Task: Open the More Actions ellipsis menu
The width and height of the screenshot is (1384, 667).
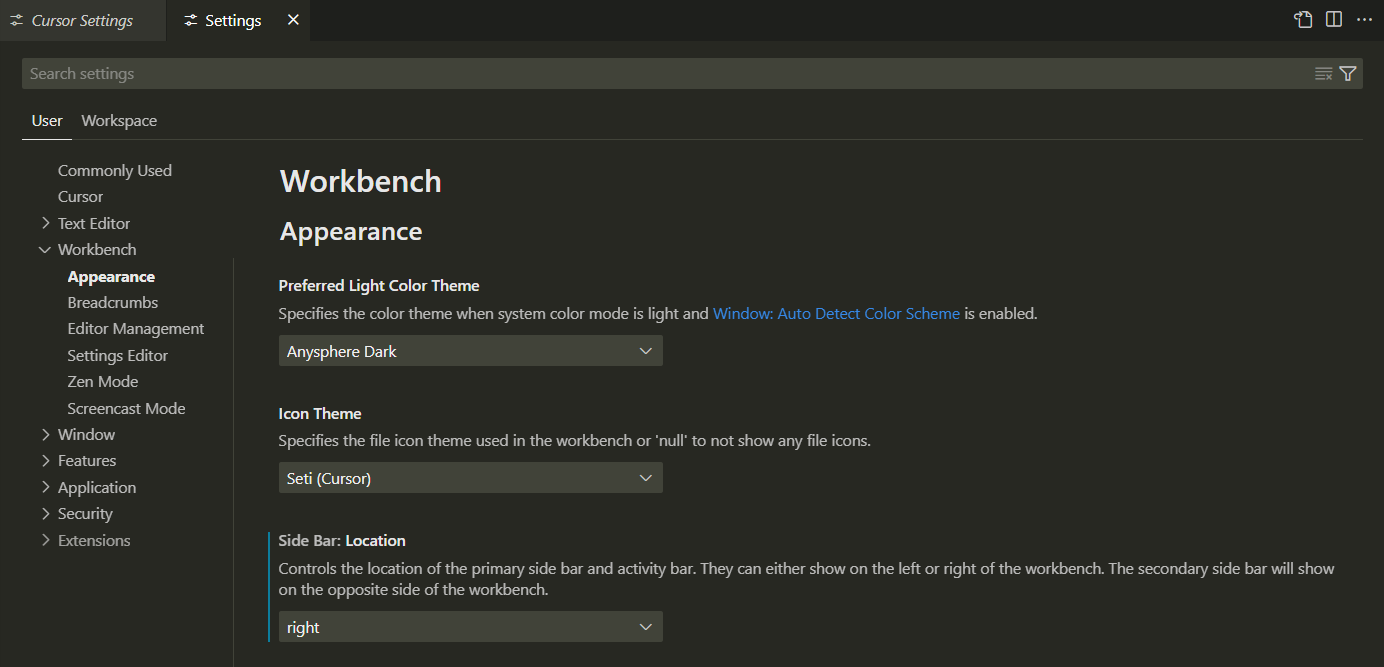Action: point(1364,20)
